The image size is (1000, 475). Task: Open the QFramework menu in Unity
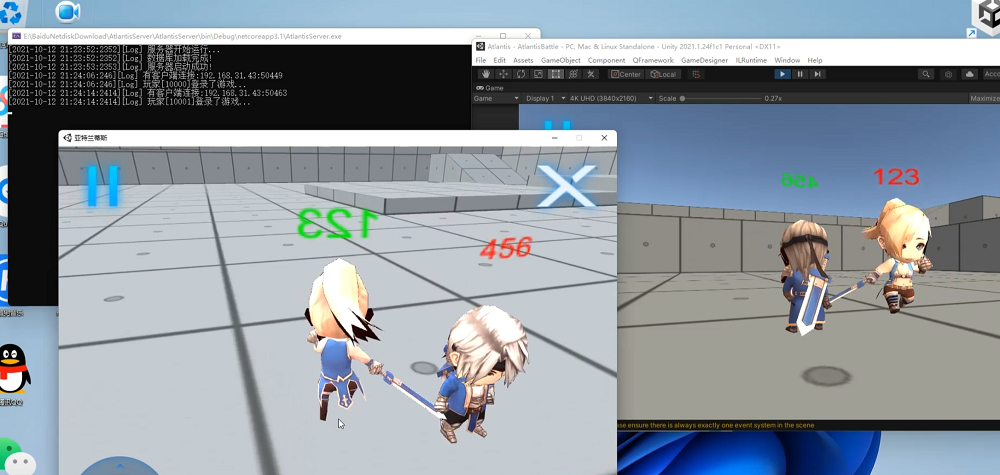coord(652,60)
